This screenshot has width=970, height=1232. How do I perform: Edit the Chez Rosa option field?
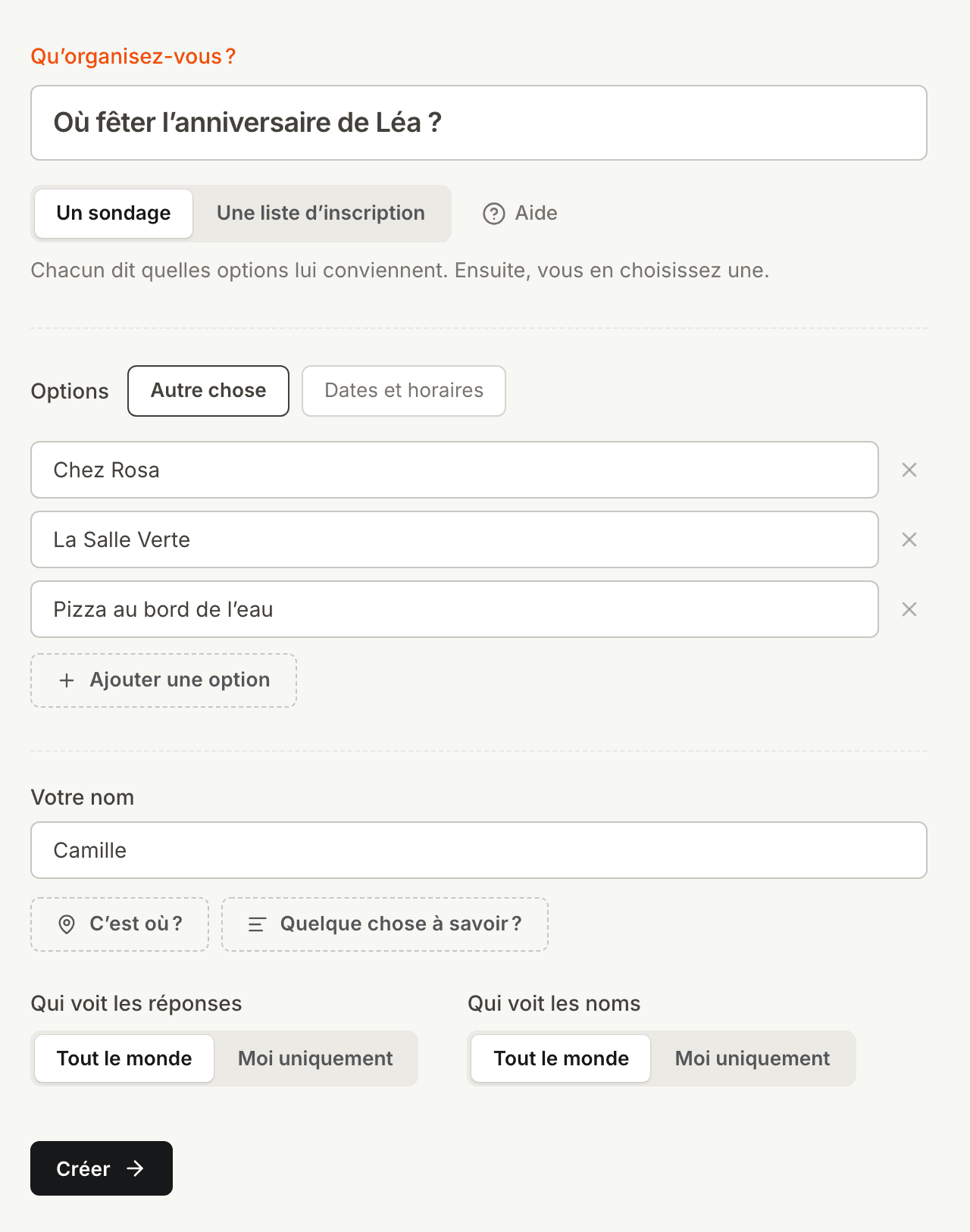[455, 470]
